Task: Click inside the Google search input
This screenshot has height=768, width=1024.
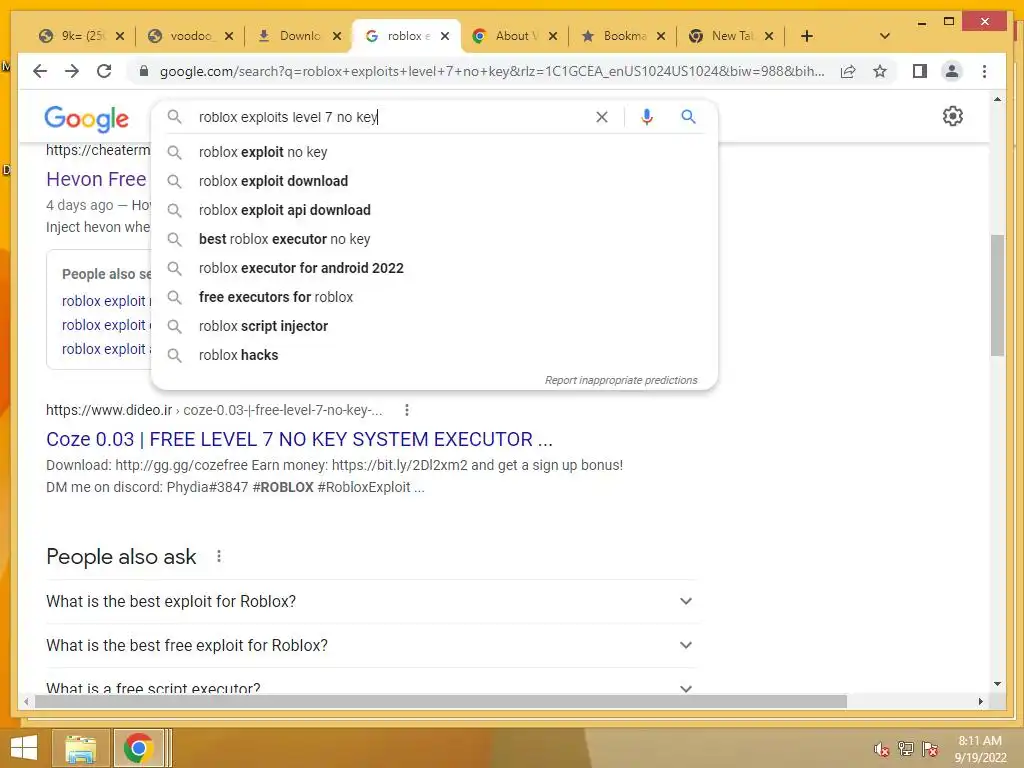Action: click(x=392, y=117)
